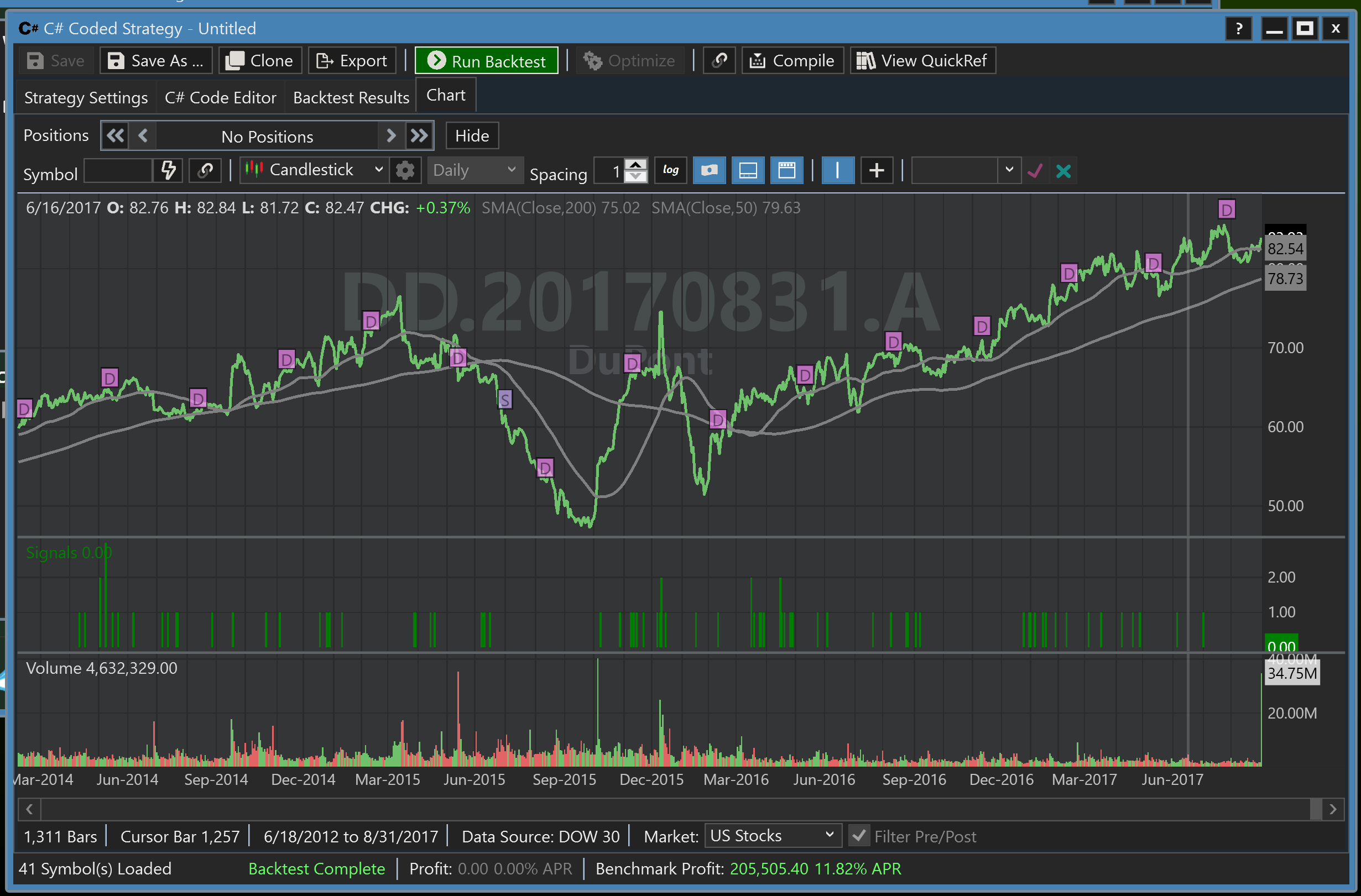Click SMA(Close,200) 75.02 legend text
Viewport: 1361px width, 896px height.
560,207
